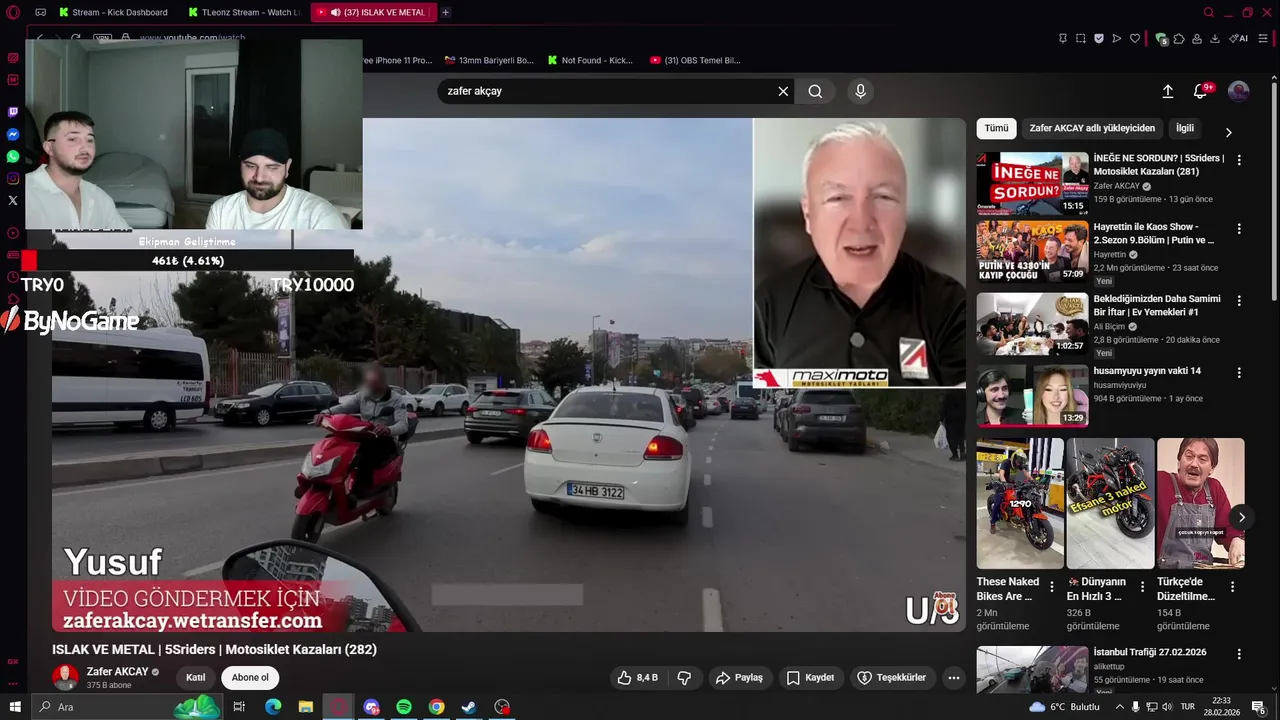Click the Katıl join button
This screenshot has width=1280, height=720.
pyautogui.click(x=196, y=677)
